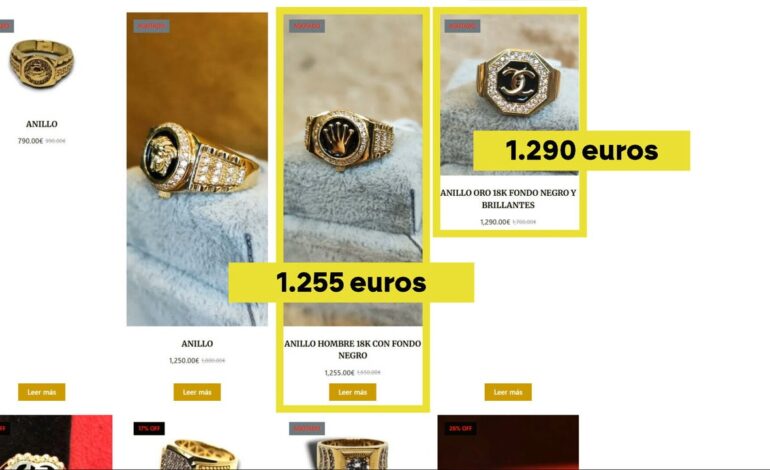
Task: Open the small gold ring photo priced 790.00€
Action: [x=41, y=64]
